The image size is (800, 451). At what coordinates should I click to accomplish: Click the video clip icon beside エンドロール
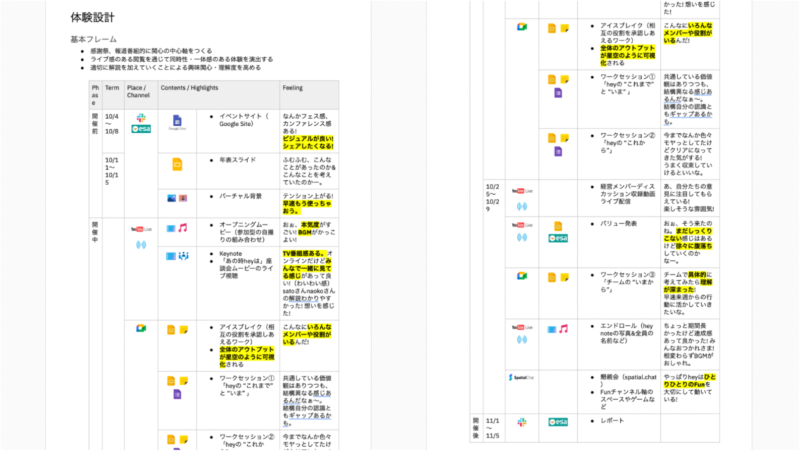point(552,330)
